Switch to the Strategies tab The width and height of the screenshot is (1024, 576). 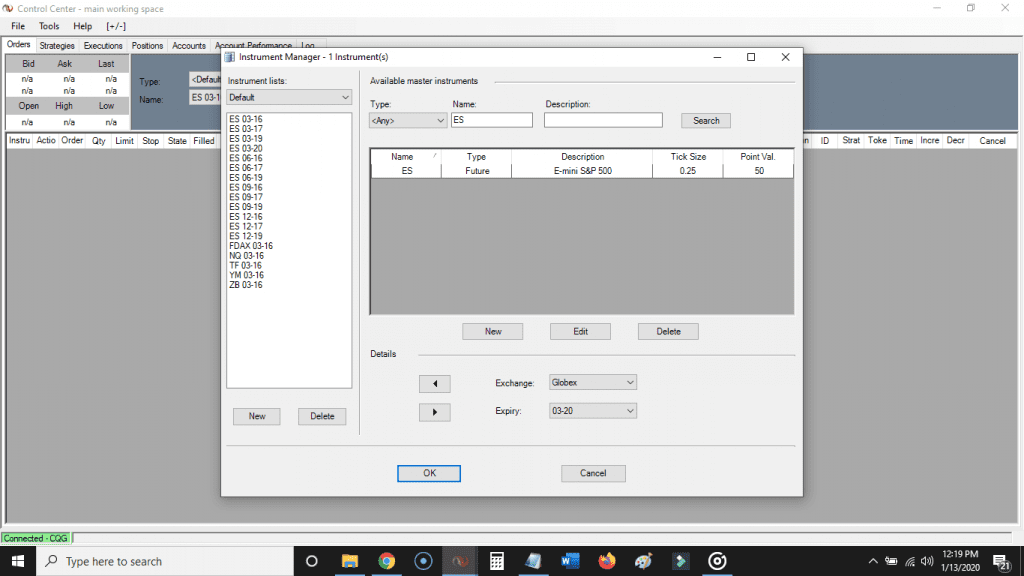pyautogui.click(x=57, y=46)
